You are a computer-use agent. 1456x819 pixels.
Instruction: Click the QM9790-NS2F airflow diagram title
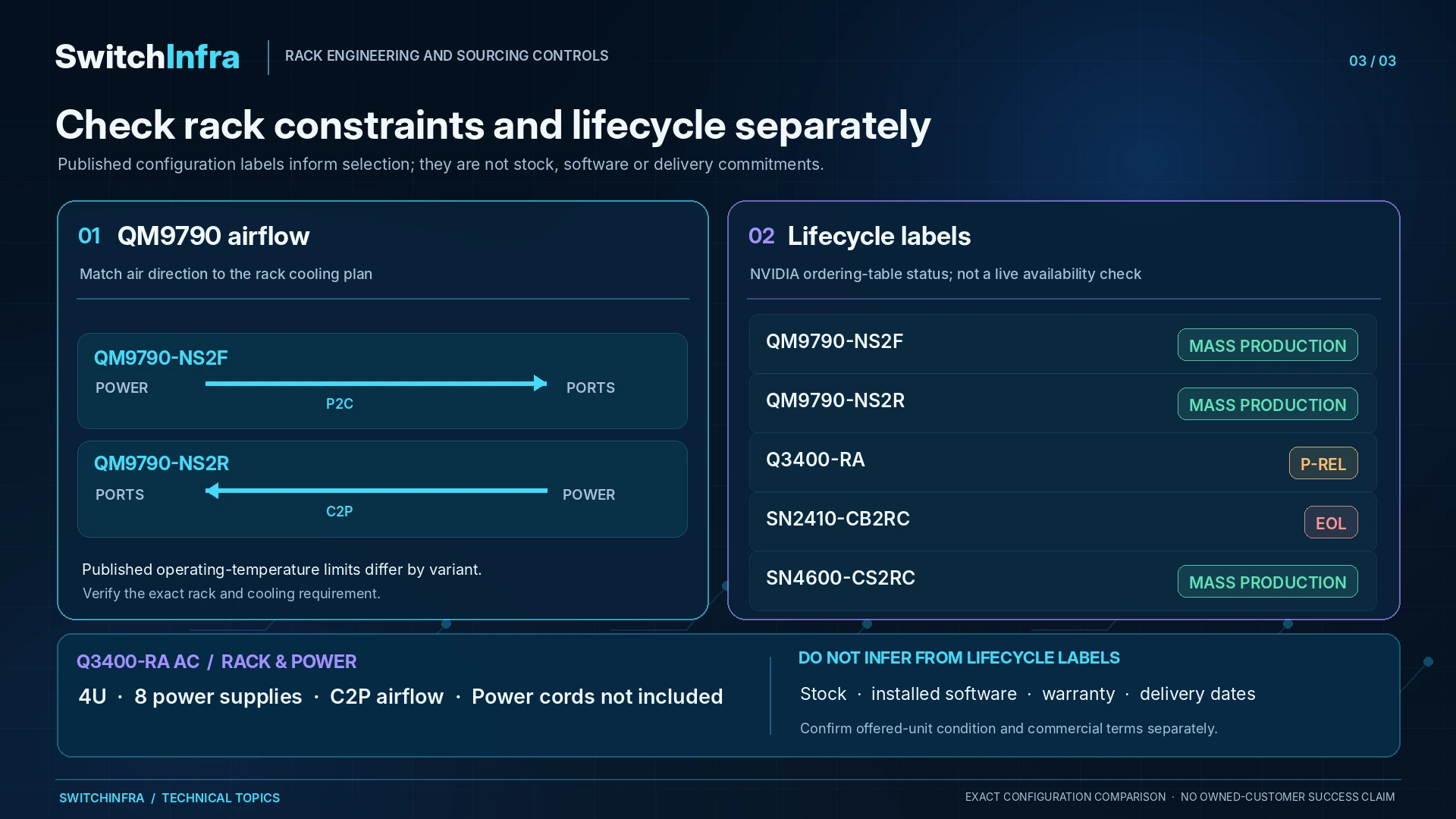coord(161,357)
